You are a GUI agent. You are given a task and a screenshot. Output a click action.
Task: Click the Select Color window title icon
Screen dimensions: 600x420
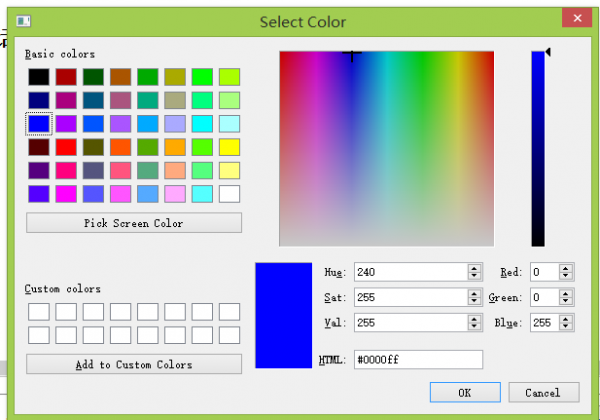[23, 21]
